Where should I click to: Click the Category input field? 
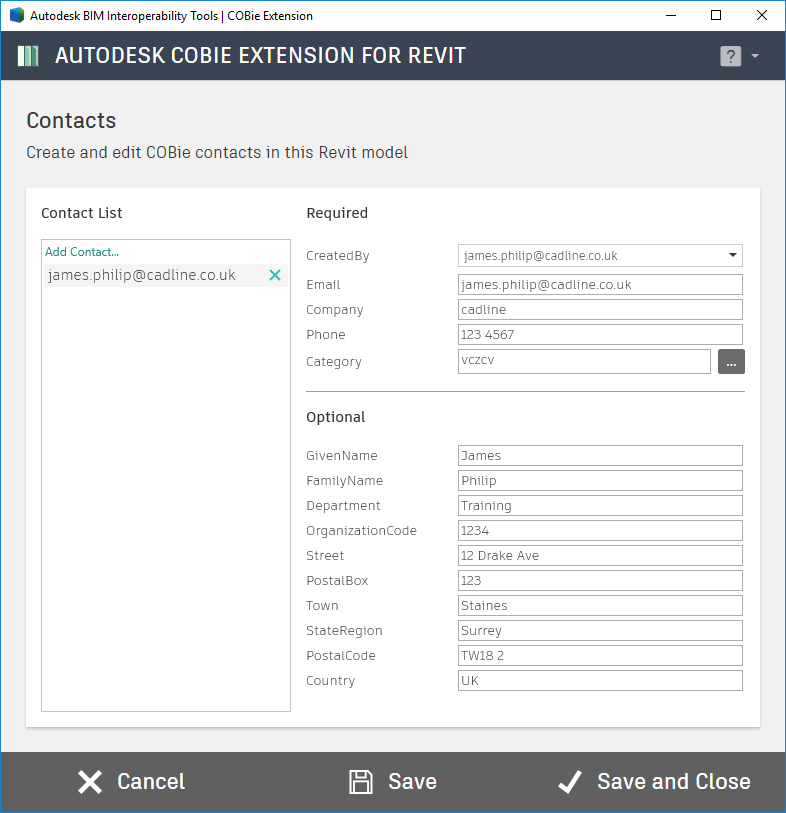(x=584, y=361)
